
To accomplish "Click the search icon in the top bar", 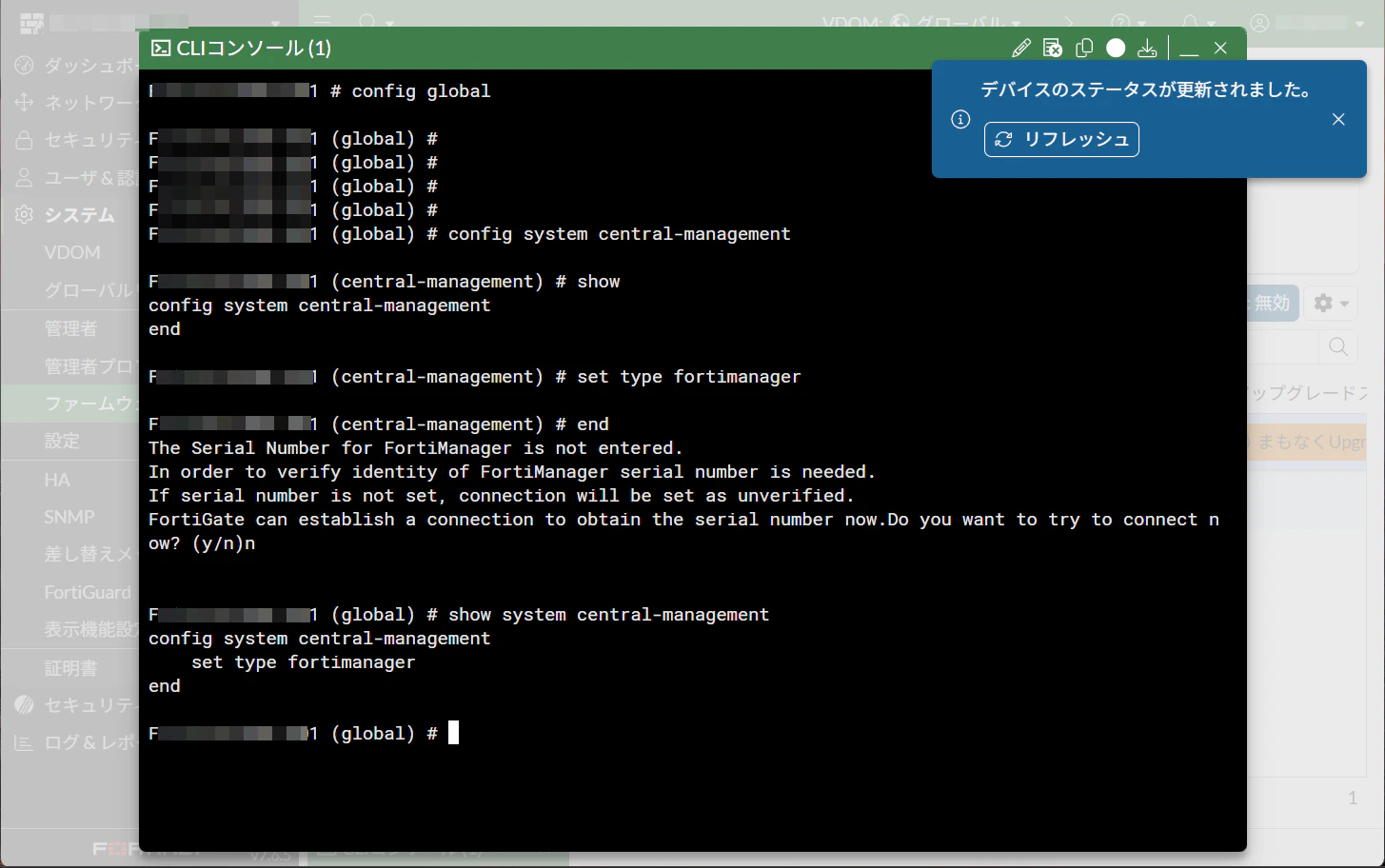I will coord(367,21).
